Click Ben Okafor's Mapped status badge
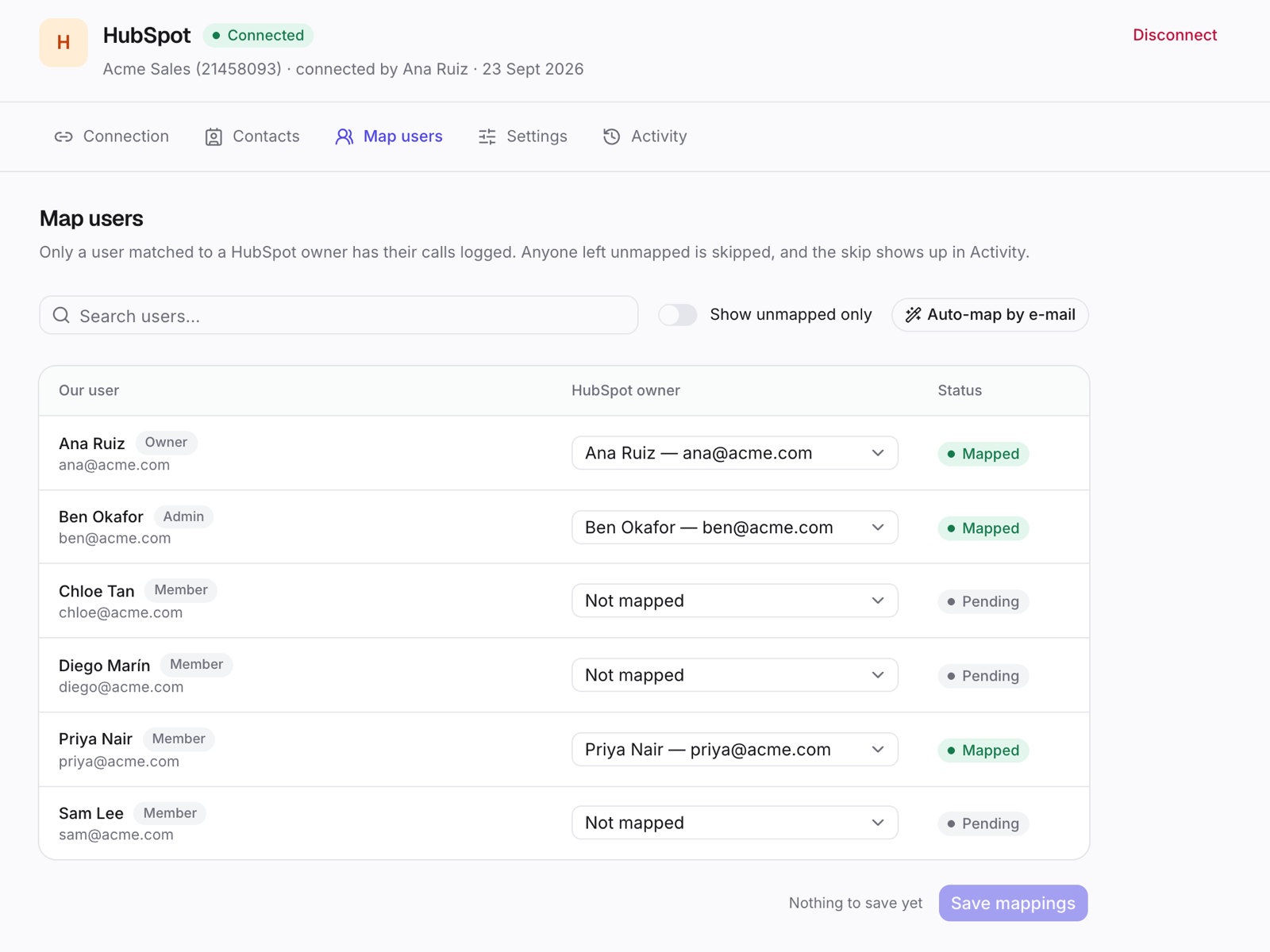The width and height of the screenshot is (1270, 952). (983, 528)
